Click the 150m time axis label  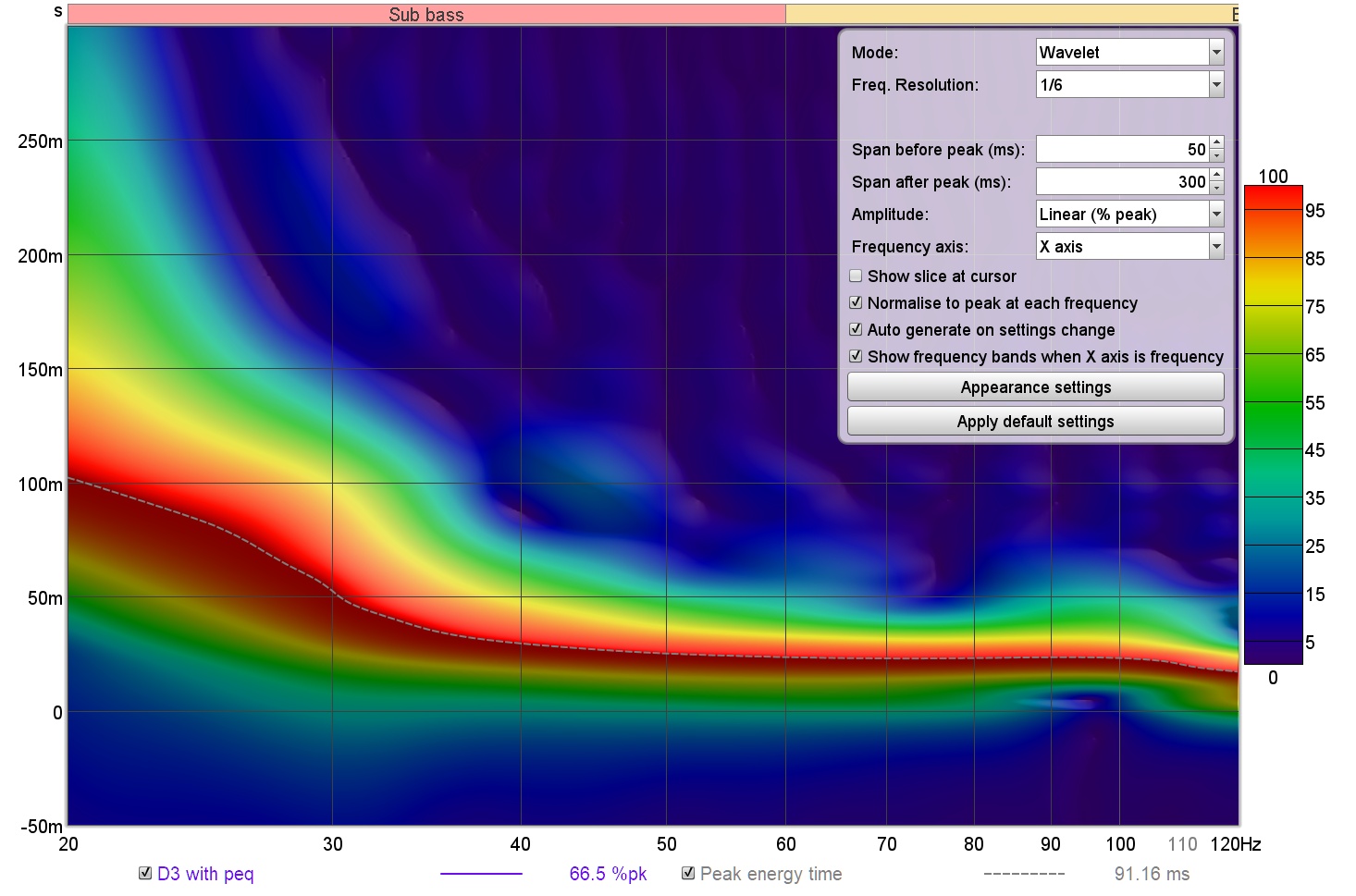pos(40,370)
